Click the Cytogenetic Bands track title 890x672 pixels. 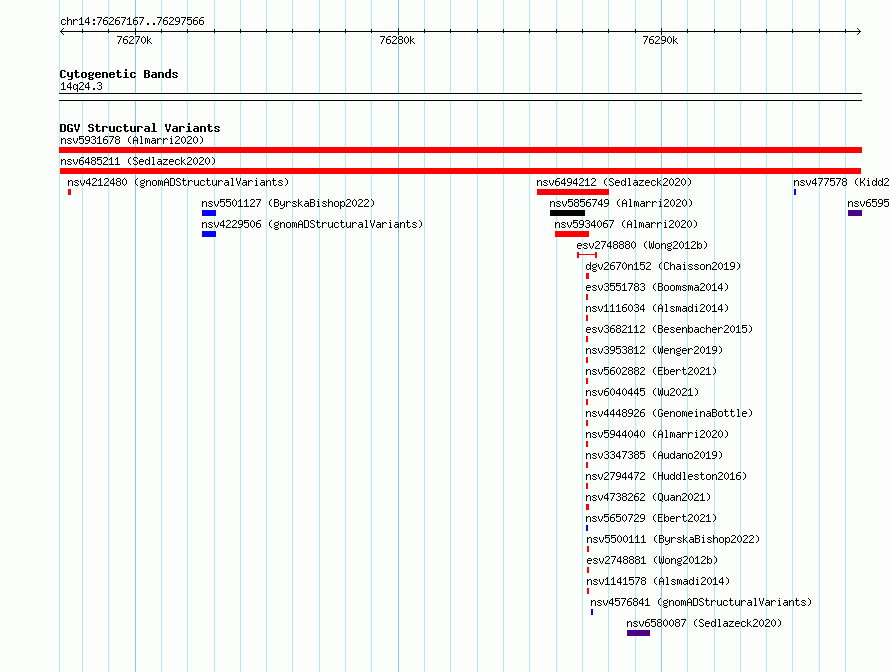coord(119,74)
